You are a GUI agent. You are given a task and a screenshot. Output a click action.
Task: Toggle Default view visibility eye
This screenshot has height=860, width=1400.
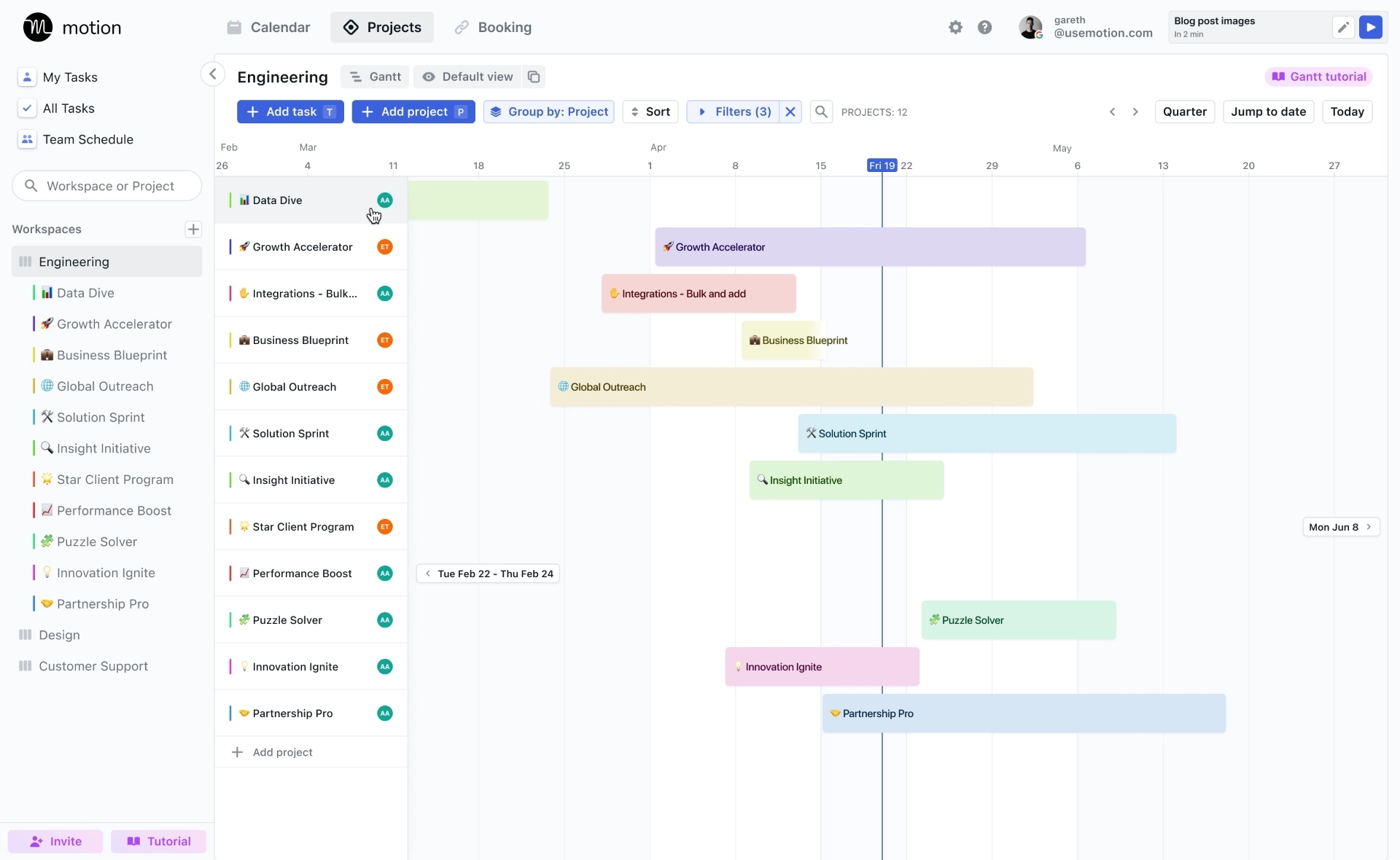pos(429,77)
